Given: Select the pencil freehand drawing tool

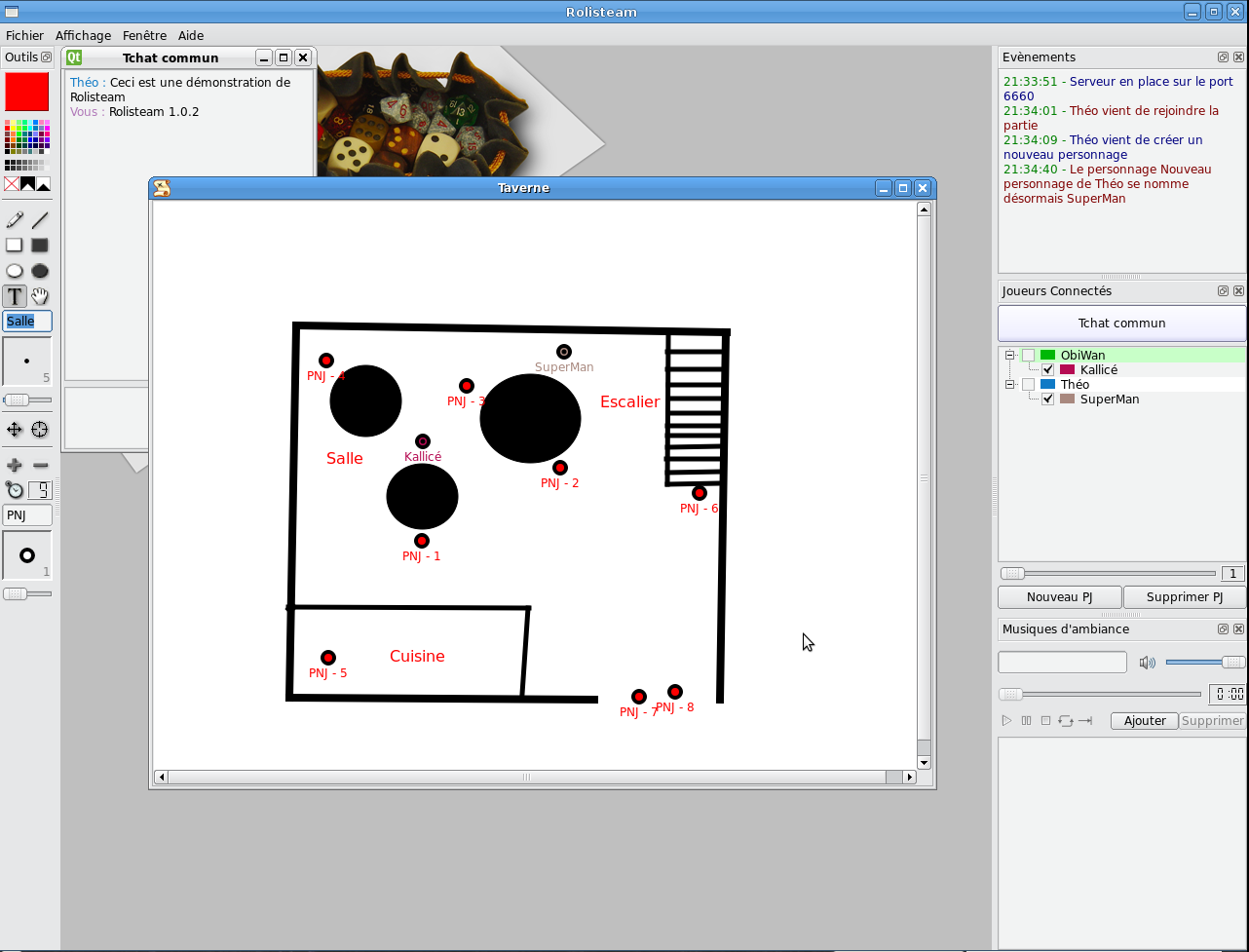Looking at the screenshot, I should (x=15, y=220).
